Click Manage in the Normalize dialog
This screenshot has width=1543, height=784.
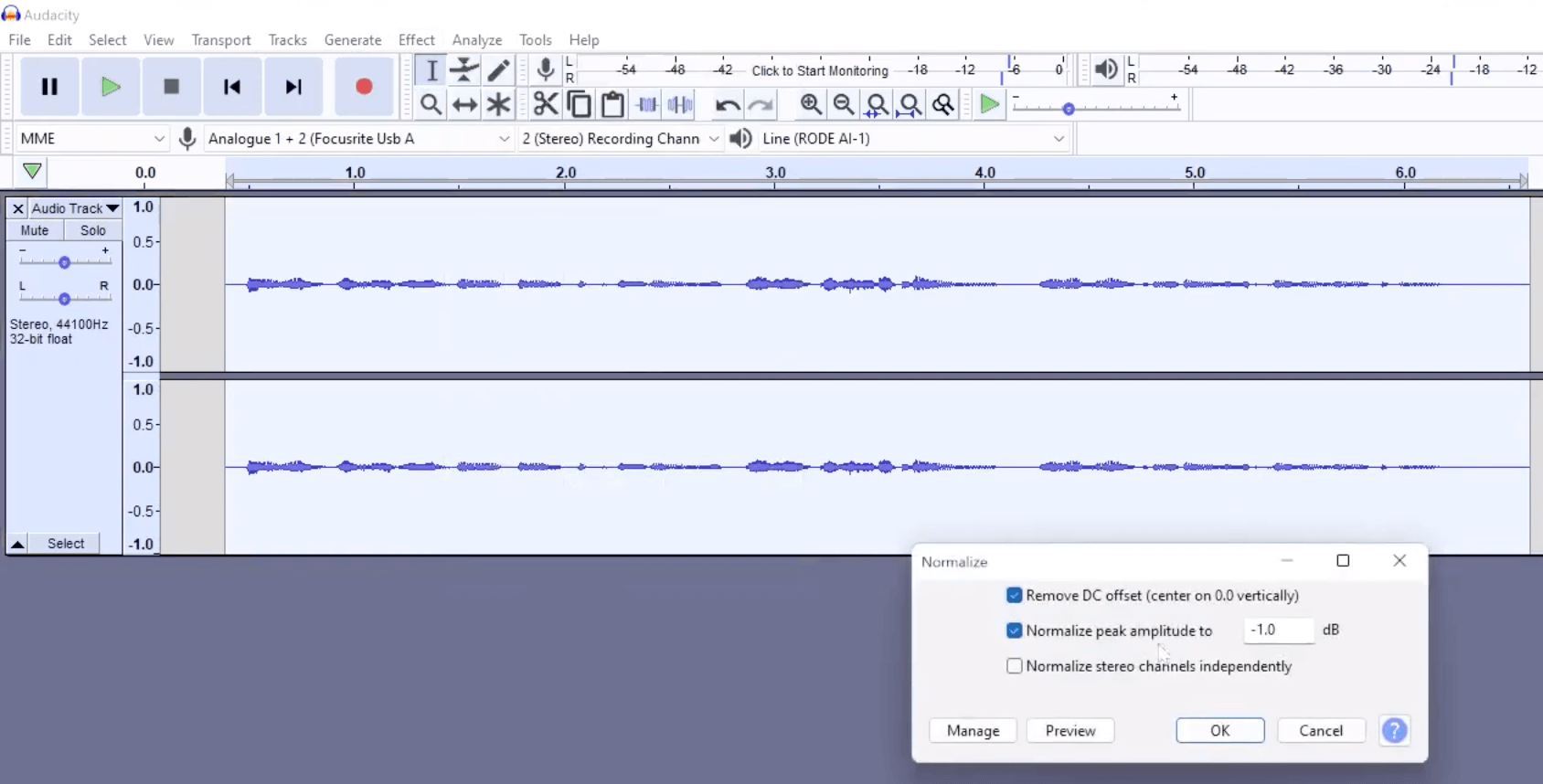pos(973,731)
